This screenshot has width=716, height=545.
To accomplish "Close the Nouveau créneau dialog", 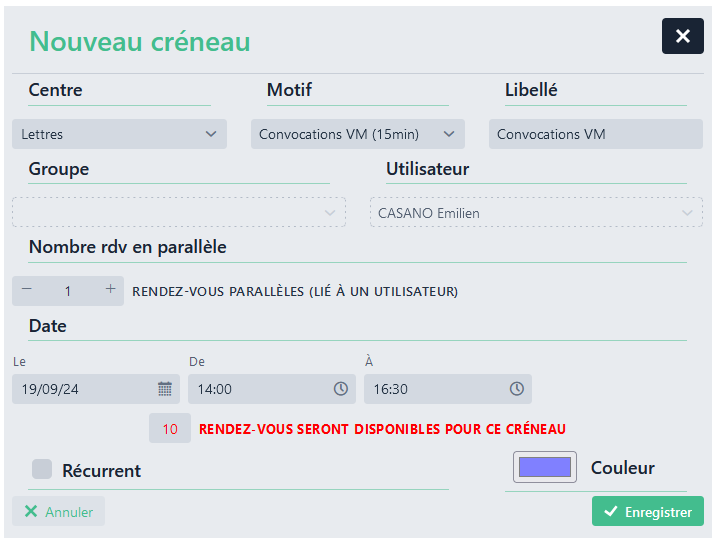I will click(682, 37).
